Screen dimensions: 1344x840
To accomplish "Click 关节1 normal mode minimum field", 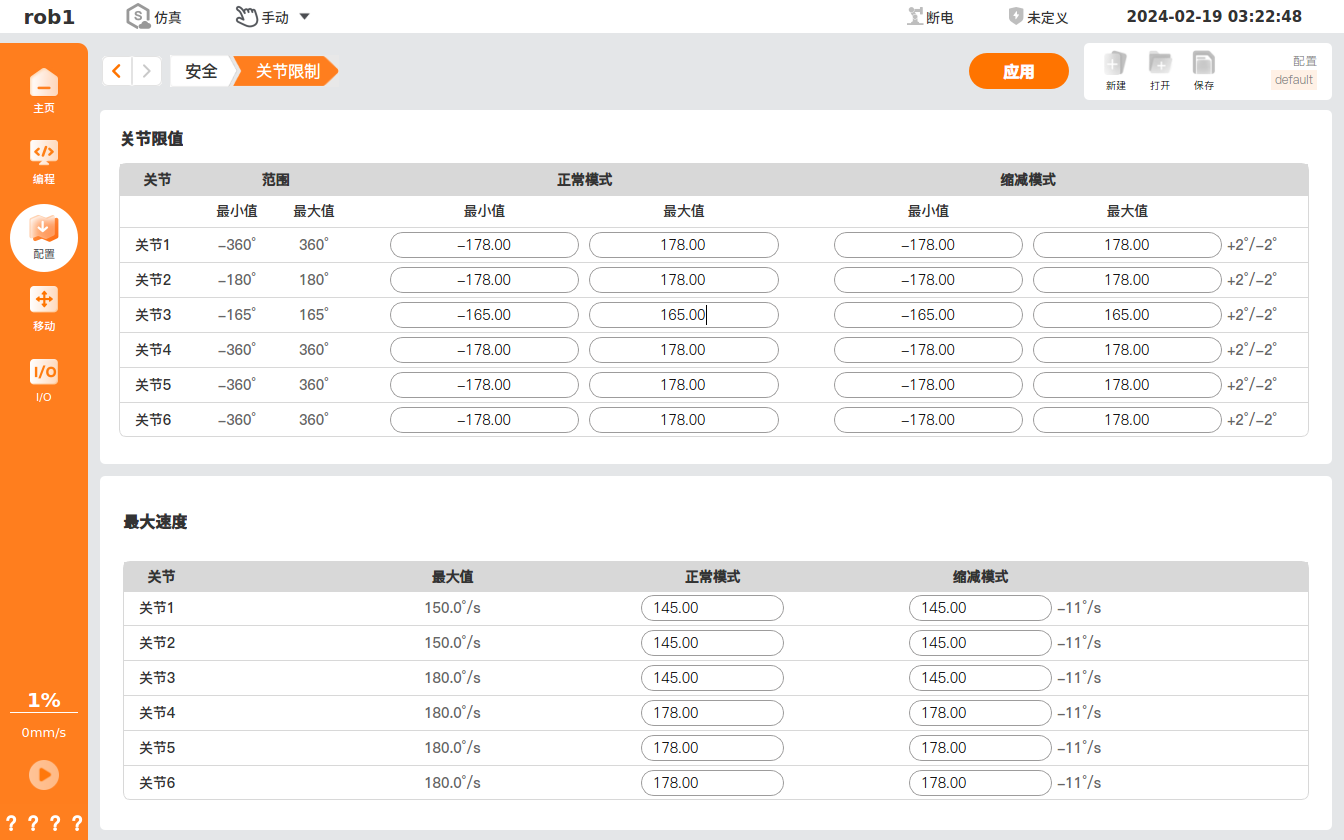I will pos(484,245).
